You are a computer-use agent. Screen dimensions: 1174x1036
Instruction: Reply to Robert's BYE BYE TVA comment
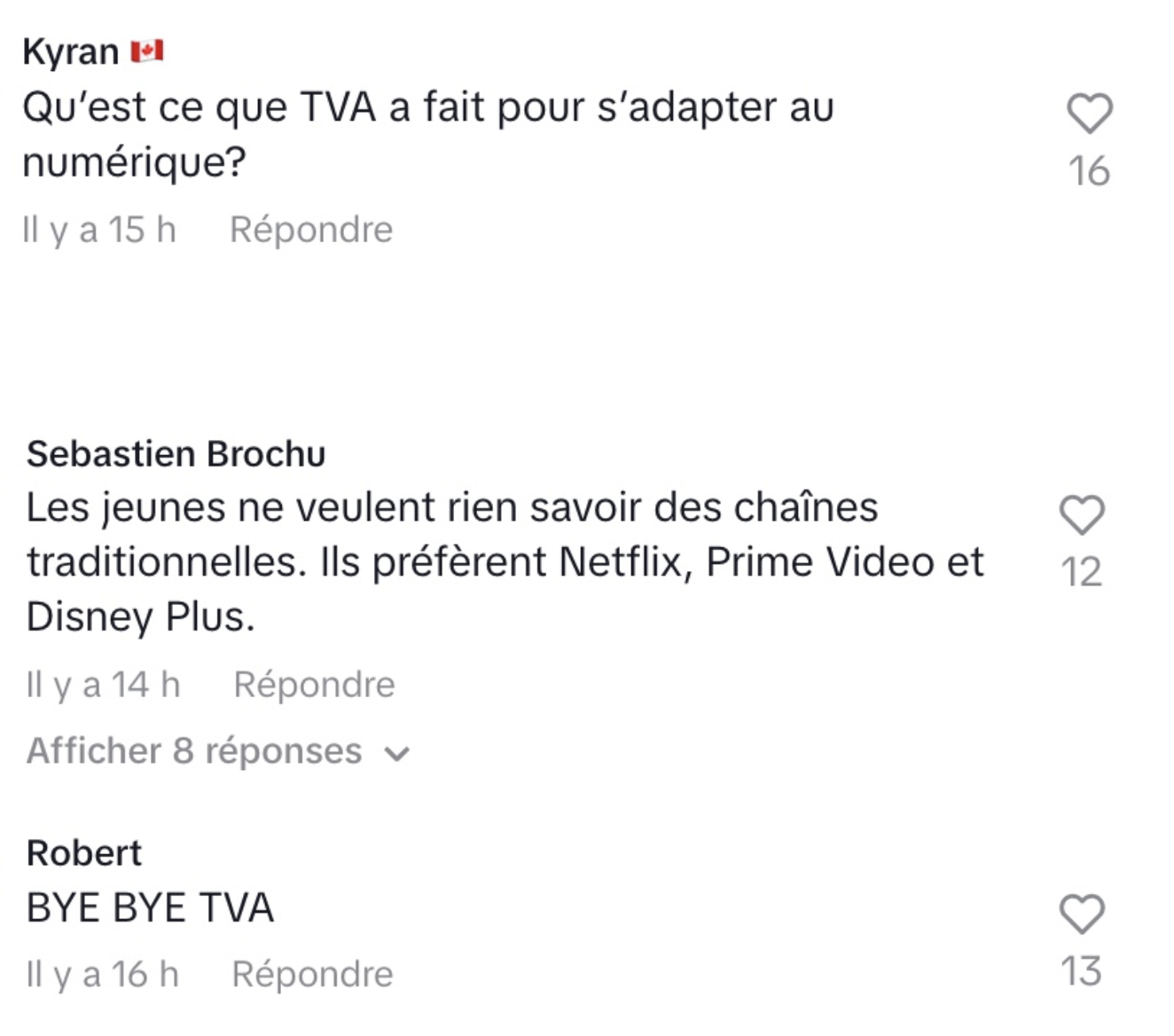pos(310,973)
